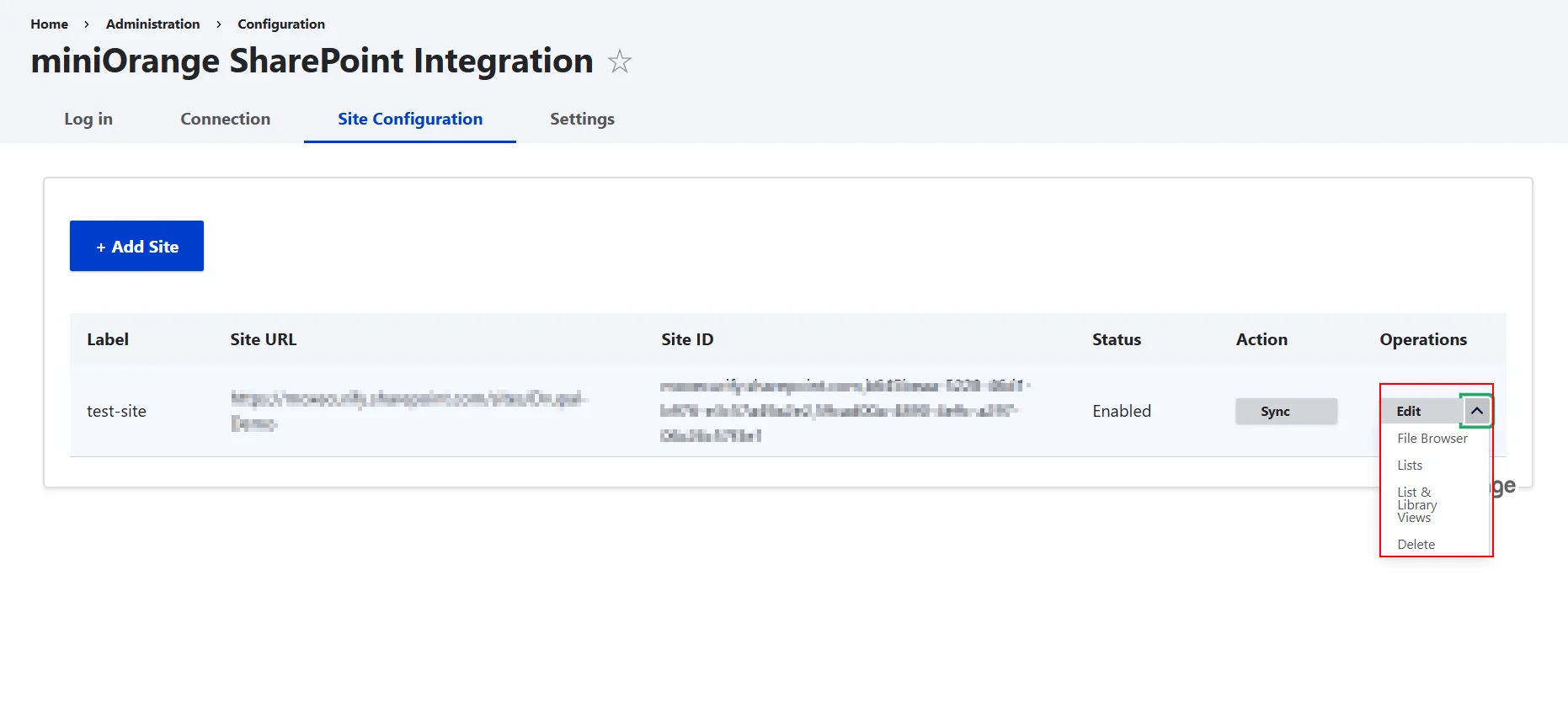Click the Label column header

pos(108,339)
